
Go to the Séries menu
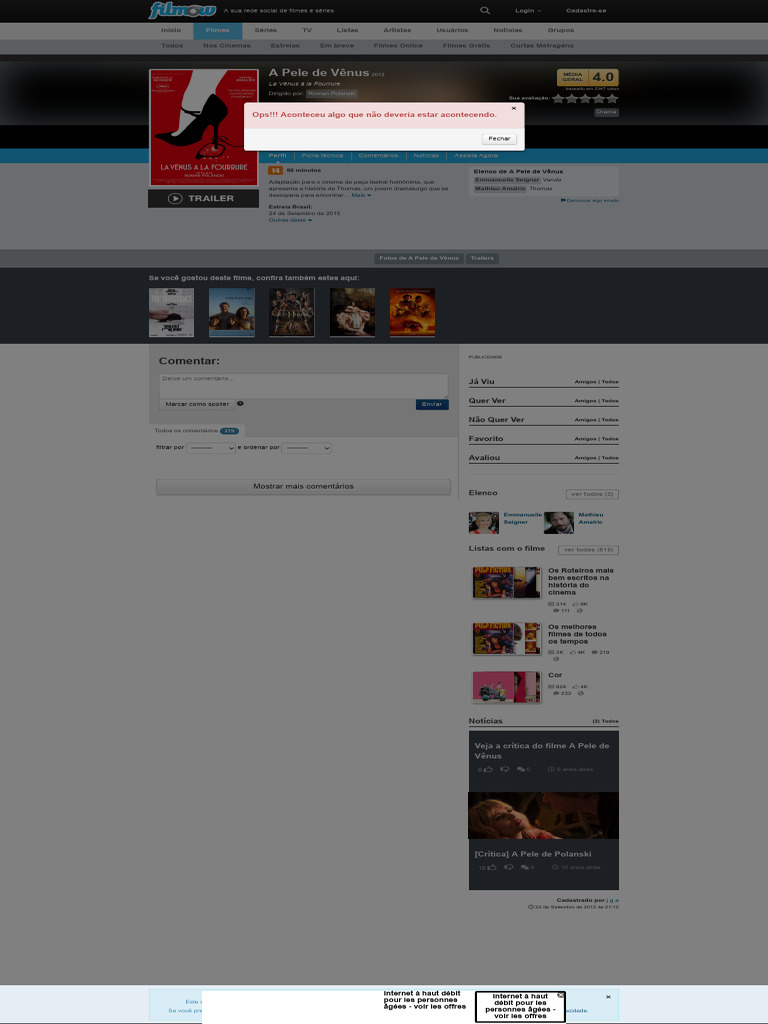click(x=266, y=30)
